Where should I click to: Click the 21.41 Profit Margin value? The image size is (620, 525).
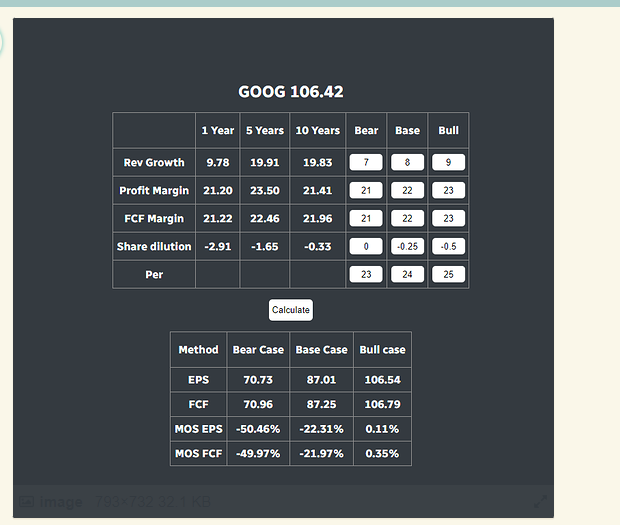click(318, 191)
